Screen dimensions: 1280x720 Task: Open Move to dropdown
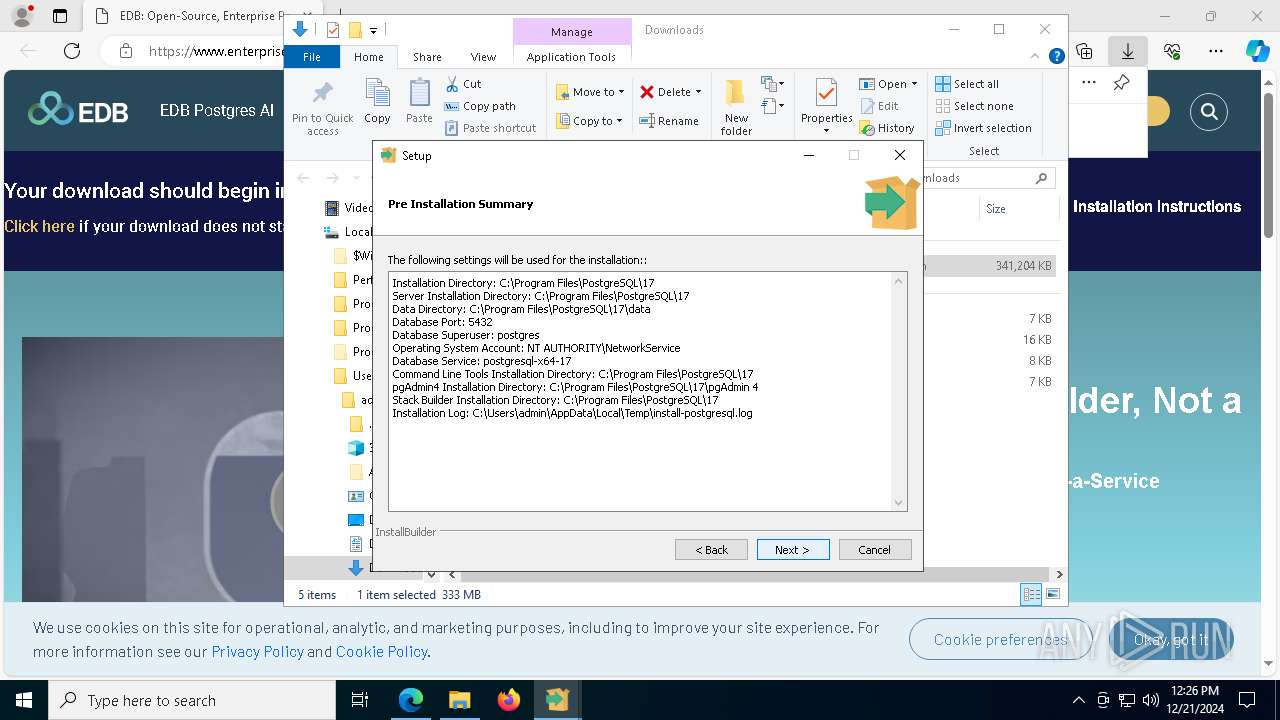tap(590, 92)
